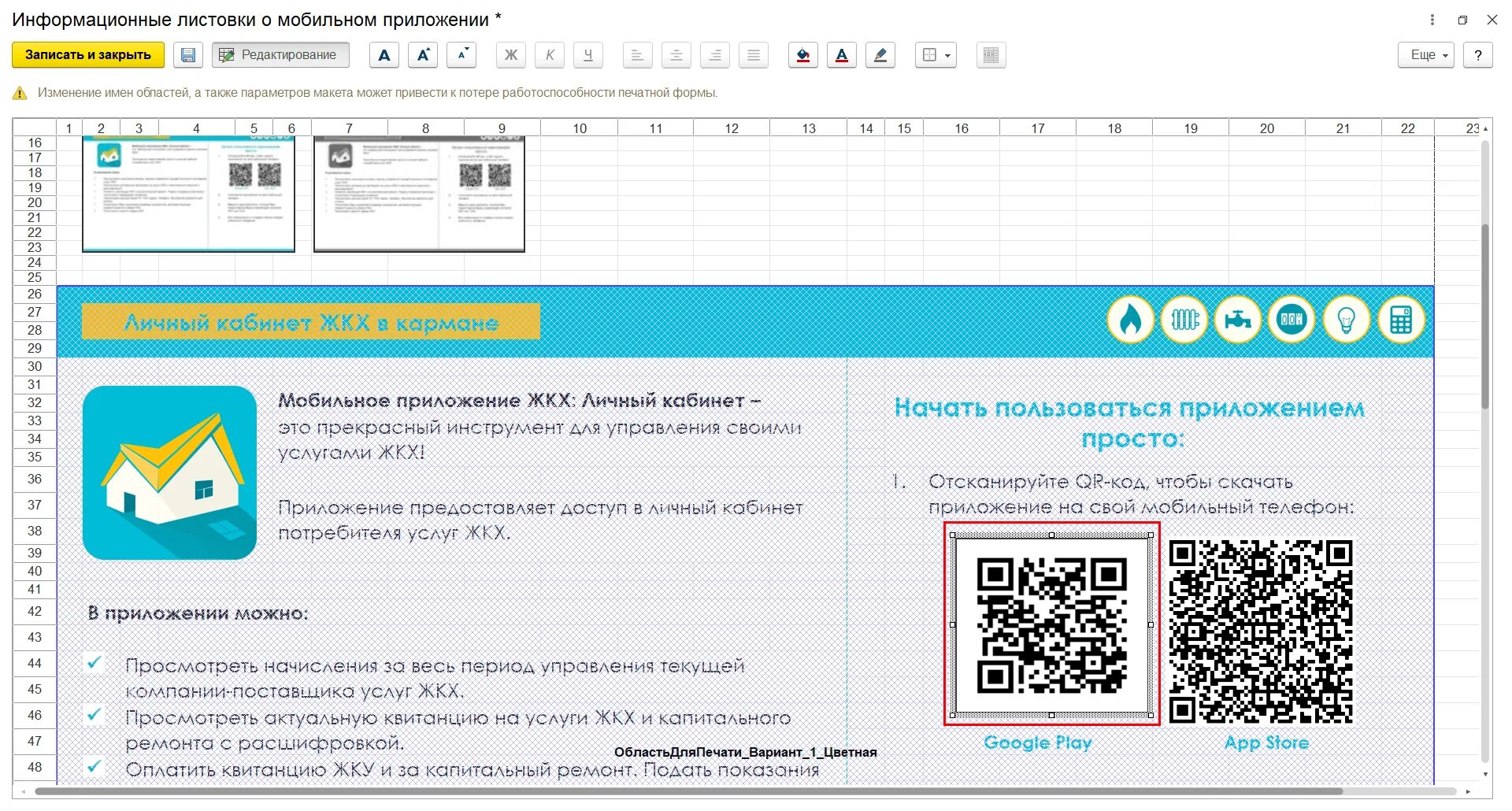The image size is (1512, 811).
Task: Toggle bold formatting (Ж)
Action: pos(511,55)
